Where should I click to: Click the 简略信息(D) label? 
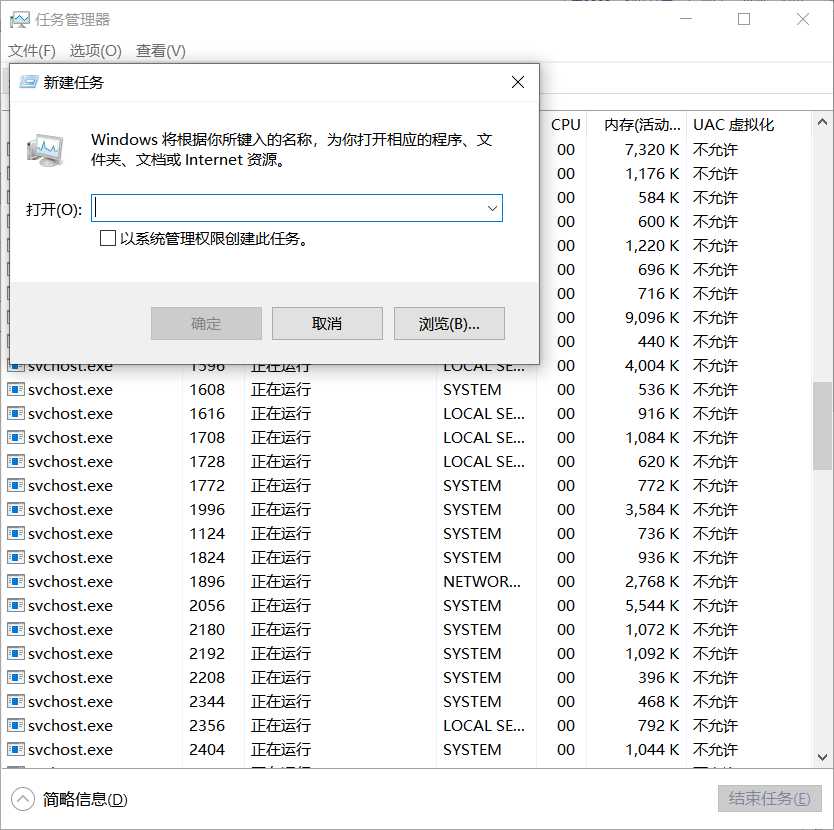pyautogui.click(x=85, y=799)
